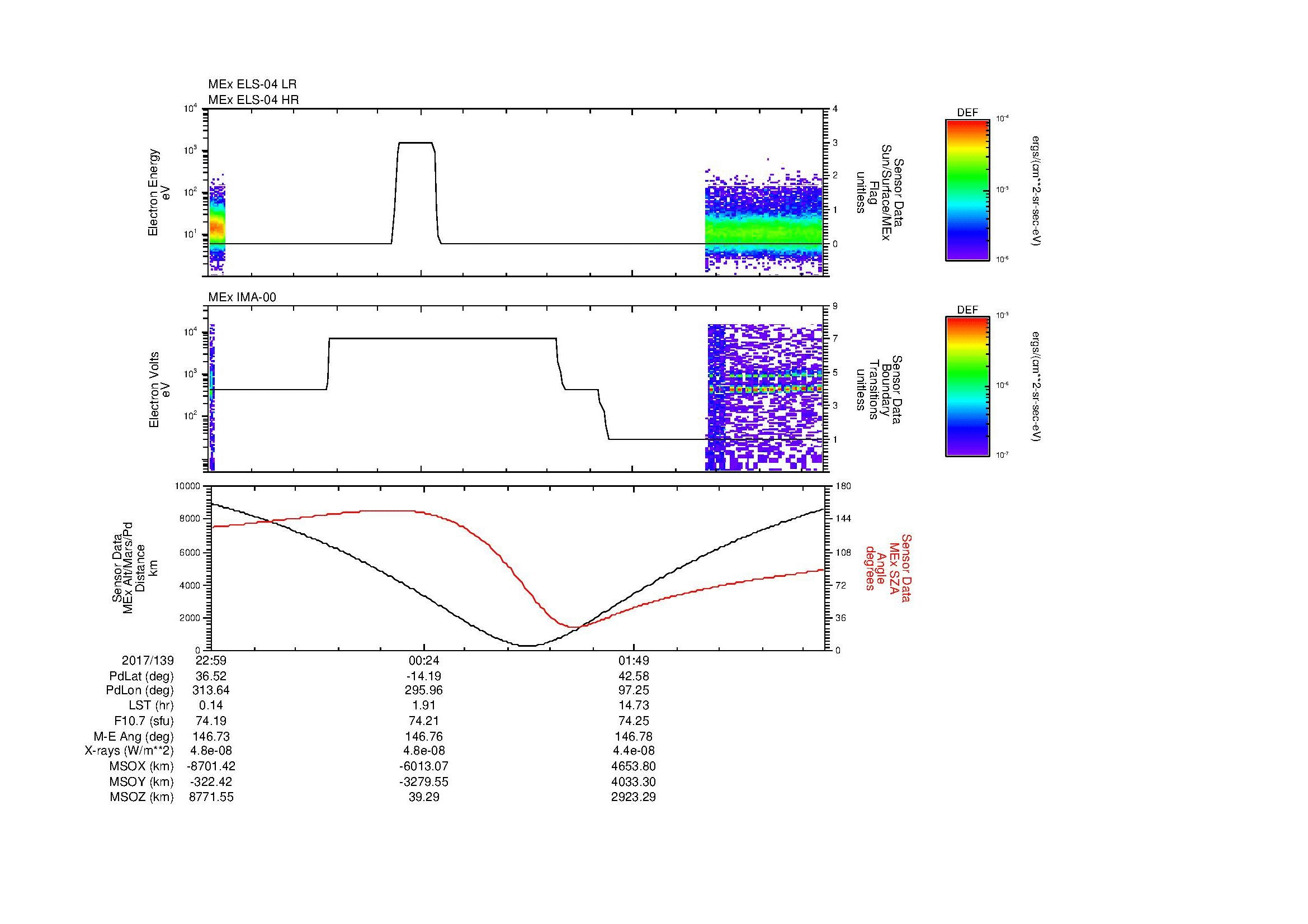Click the F10.7 value '74.25'

click(634, 721)
